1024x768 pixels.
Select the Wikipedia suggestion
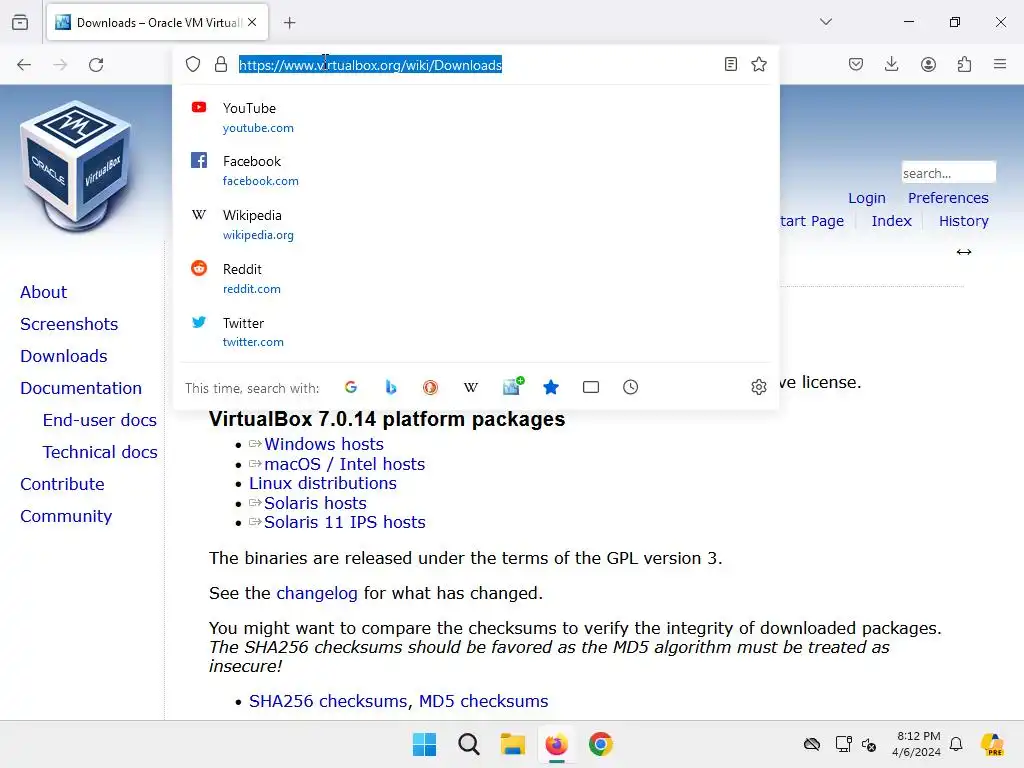click(476, 225)
